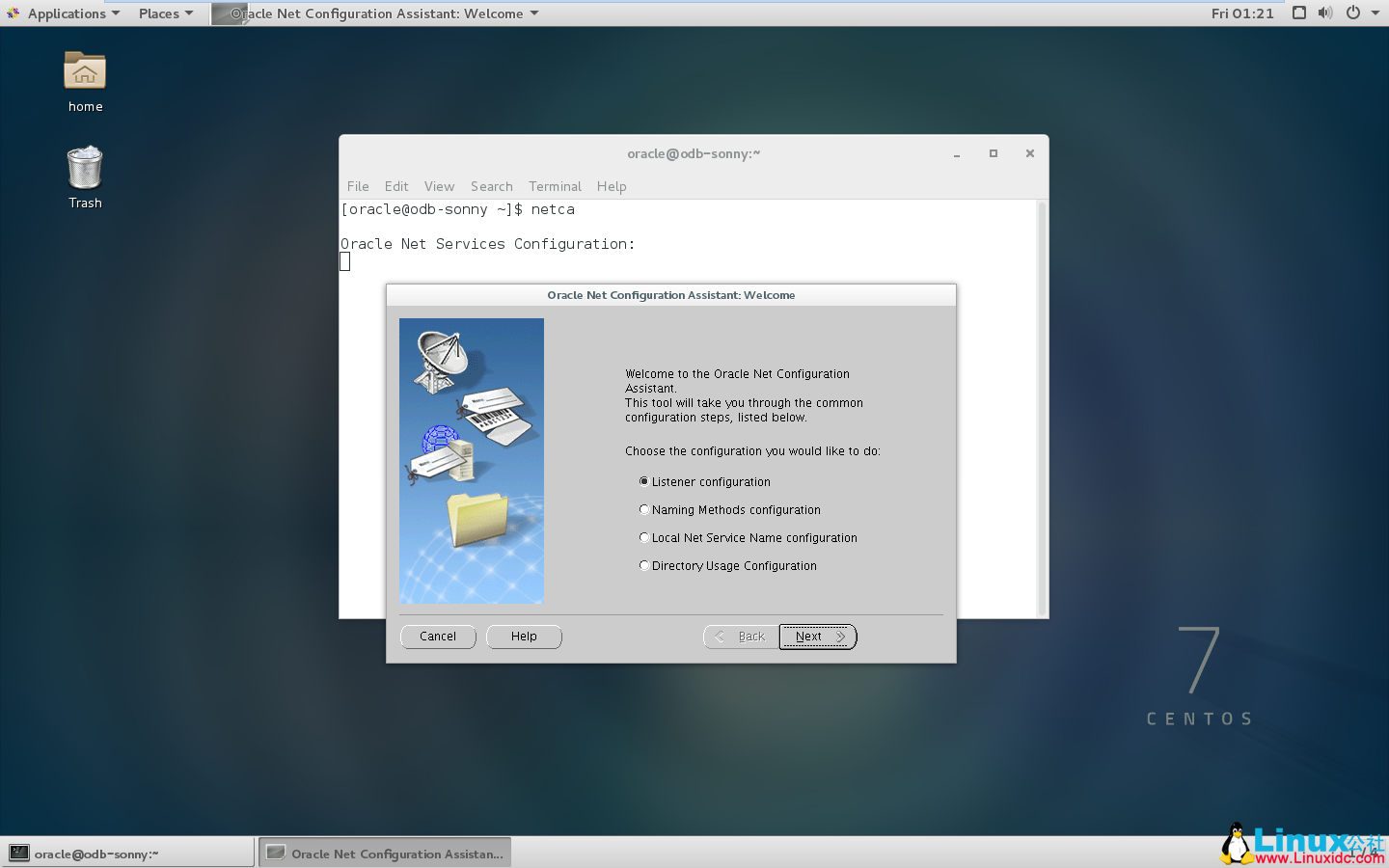Screen dimensions: 1389x868
Task: Open terminal Help menu
Action: [x=612, y=186]
